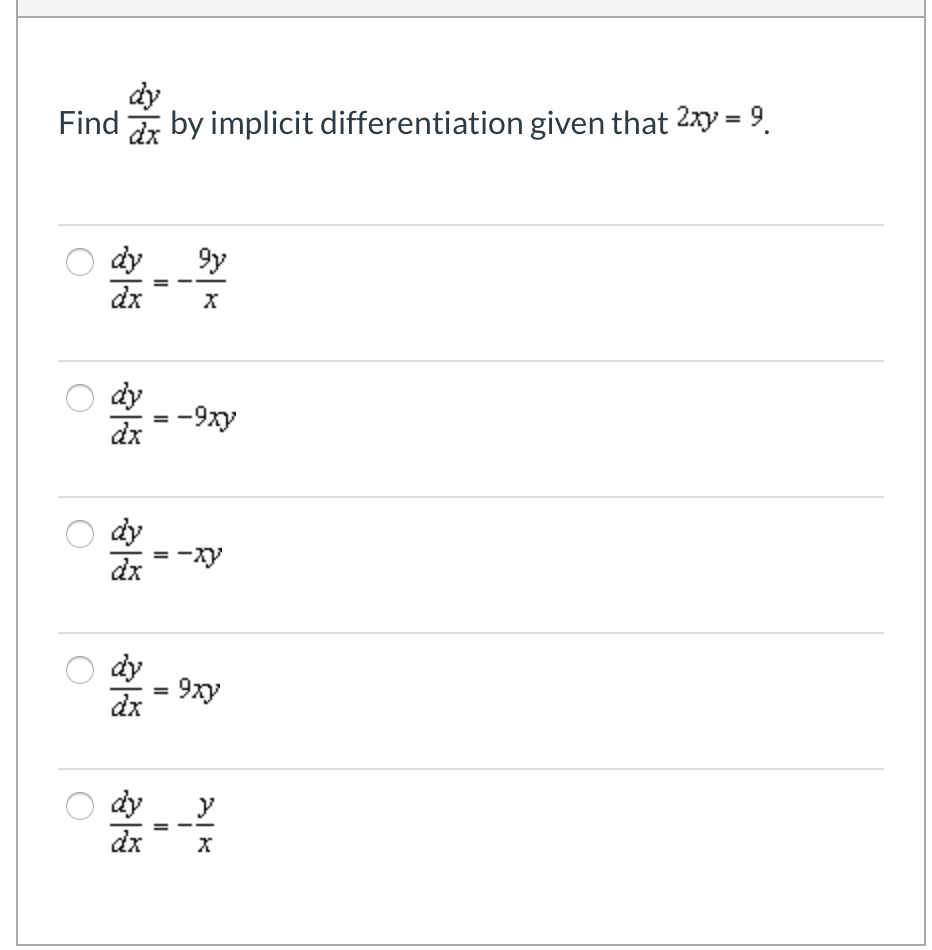This screenshot has width=932, height=950.
Task: Click the fourth answer option row
Action: [x=472, y=699]
